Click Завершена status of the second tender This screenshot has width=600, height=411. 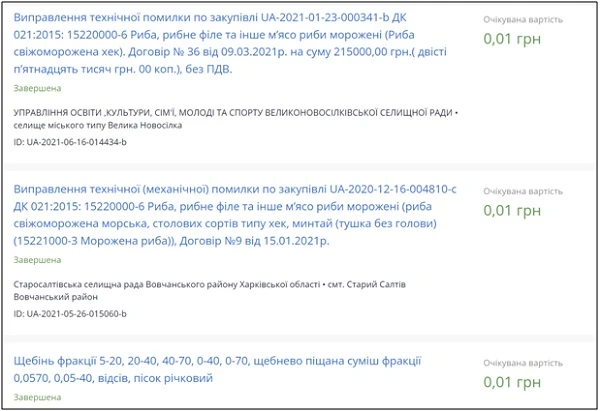(37, 259)
